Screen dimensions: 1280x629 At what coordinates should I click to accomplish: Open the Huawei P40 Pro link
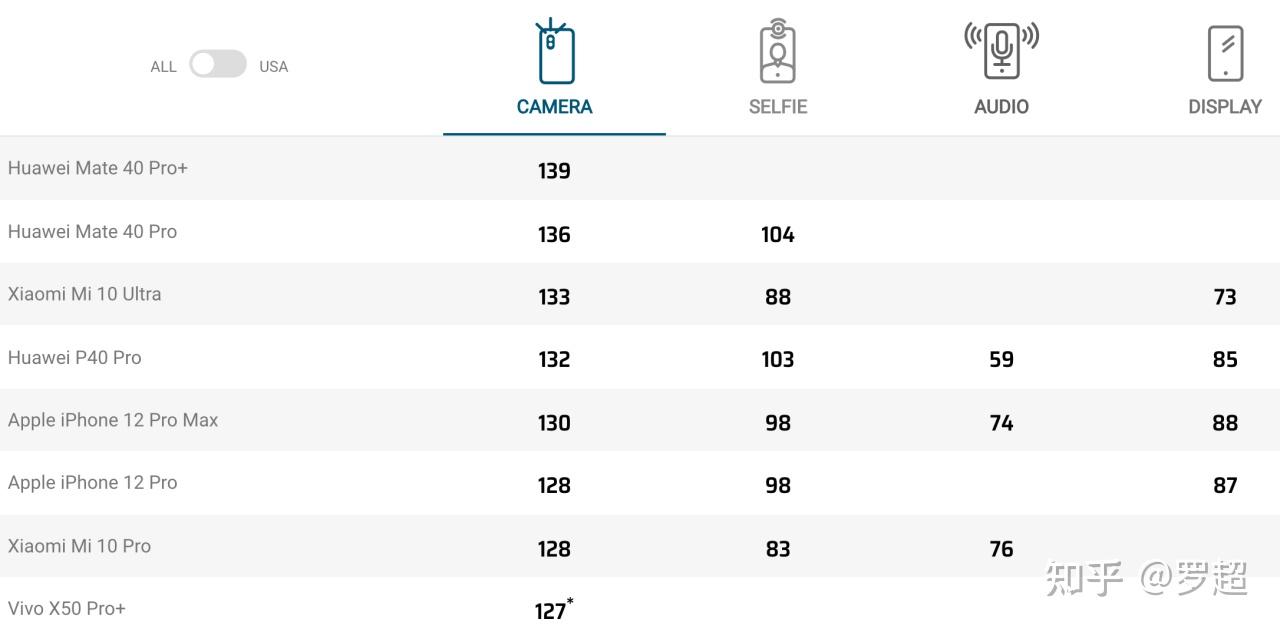coord(75,357)
